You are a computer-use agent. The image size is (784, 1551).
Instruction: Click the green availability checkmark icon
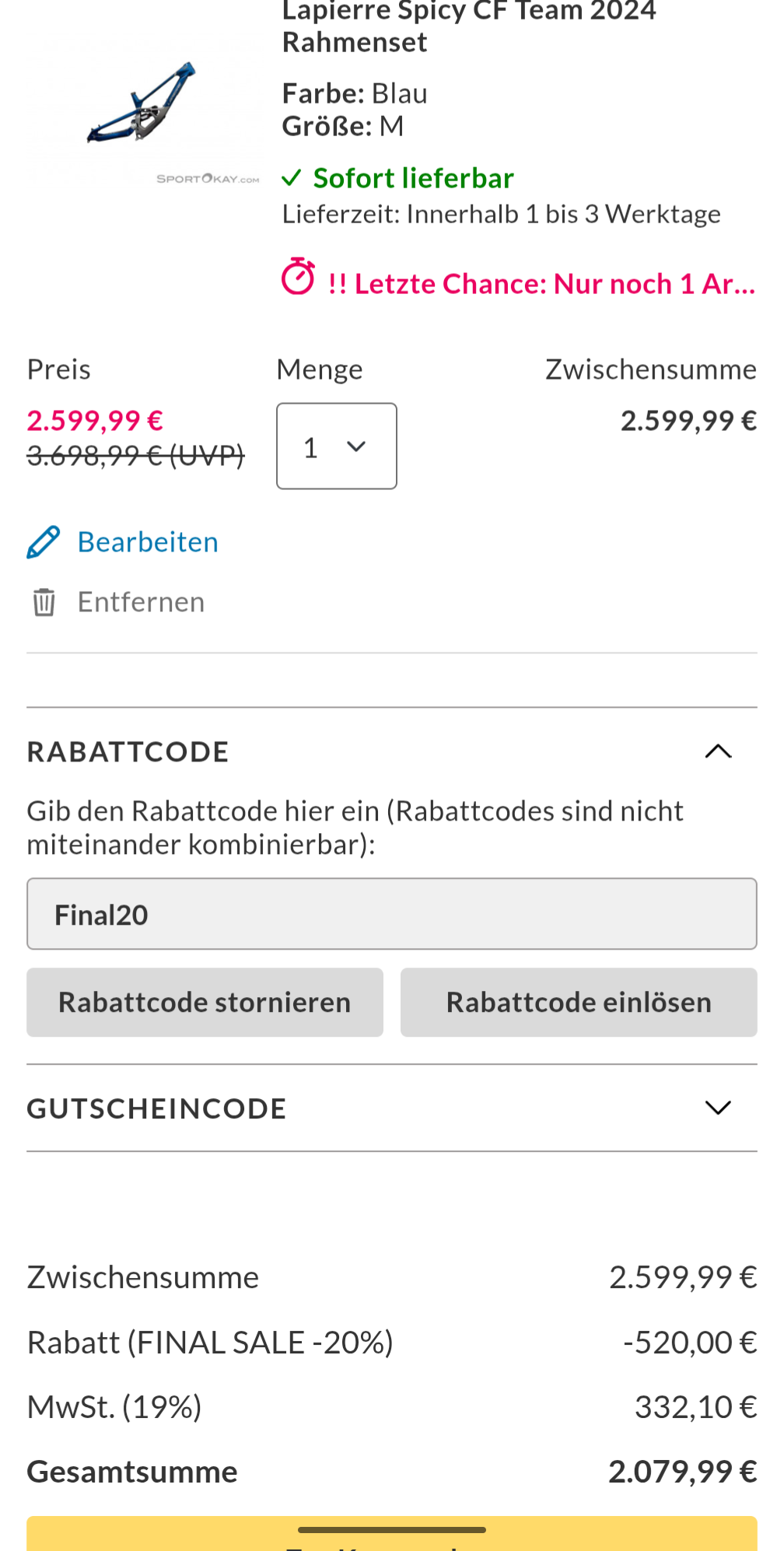pos(291,178)
